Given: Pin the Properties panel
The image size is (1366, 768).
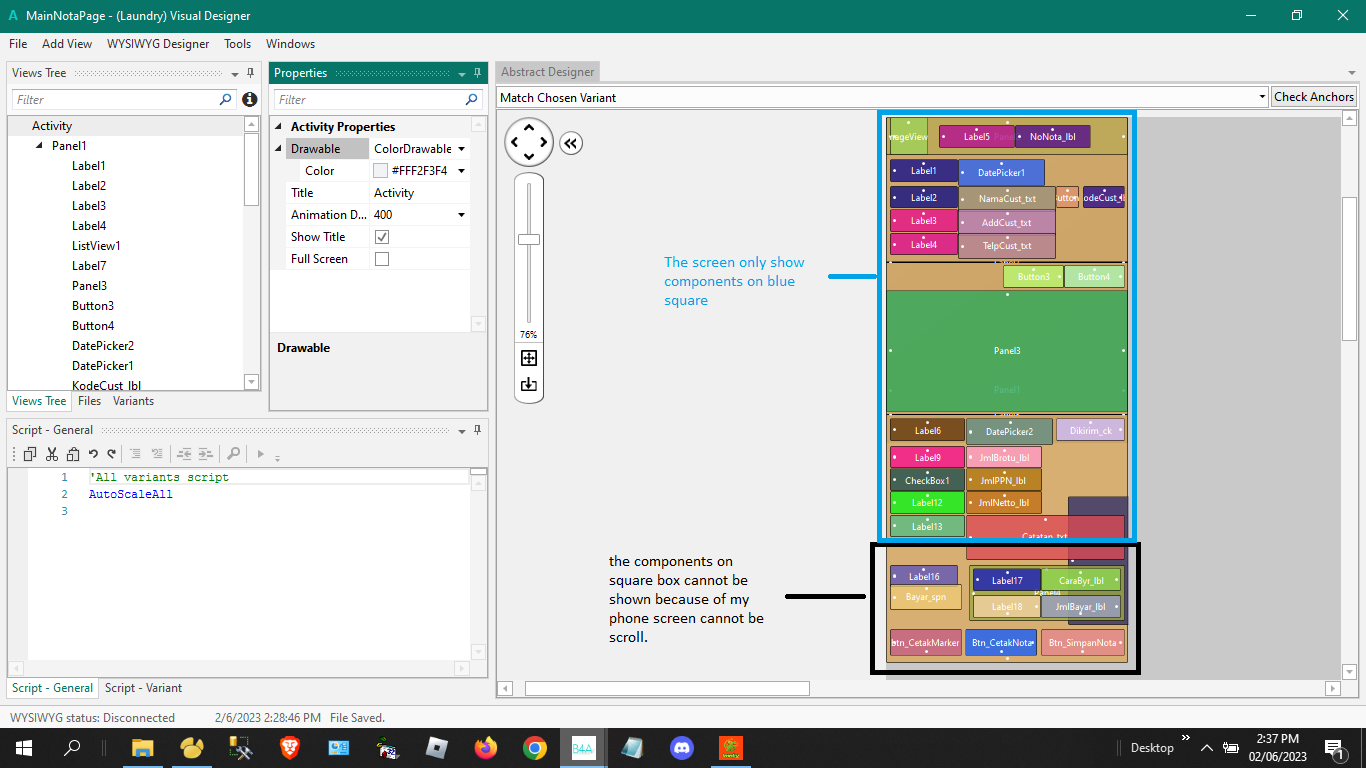Looking at the screenshot, I should 478,73.
